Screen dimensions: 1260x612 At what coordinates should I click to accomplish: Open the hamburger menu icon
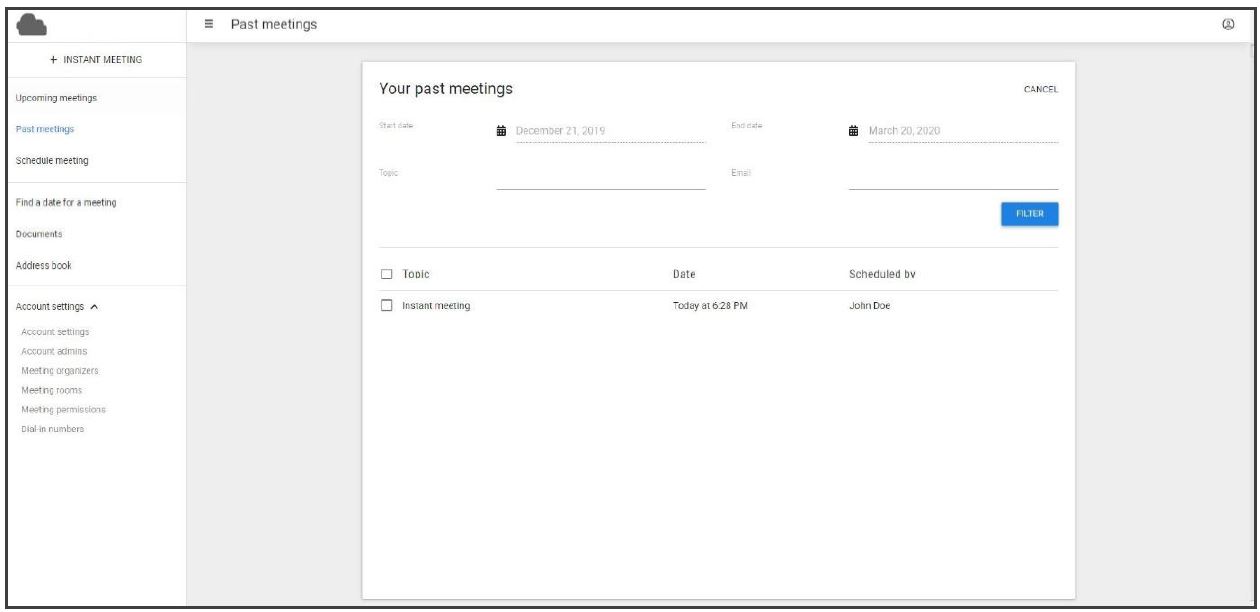(x=209, y=24)
